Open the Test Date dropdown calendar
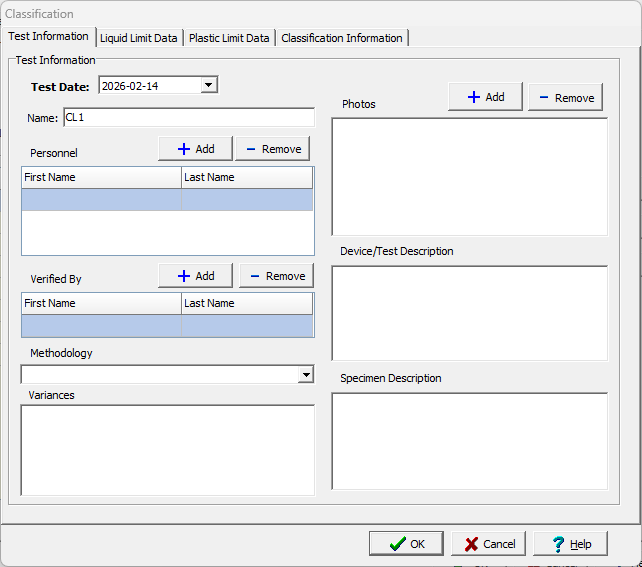The height and width of the screenshot is (567, 642). click(x=208, y=86)
